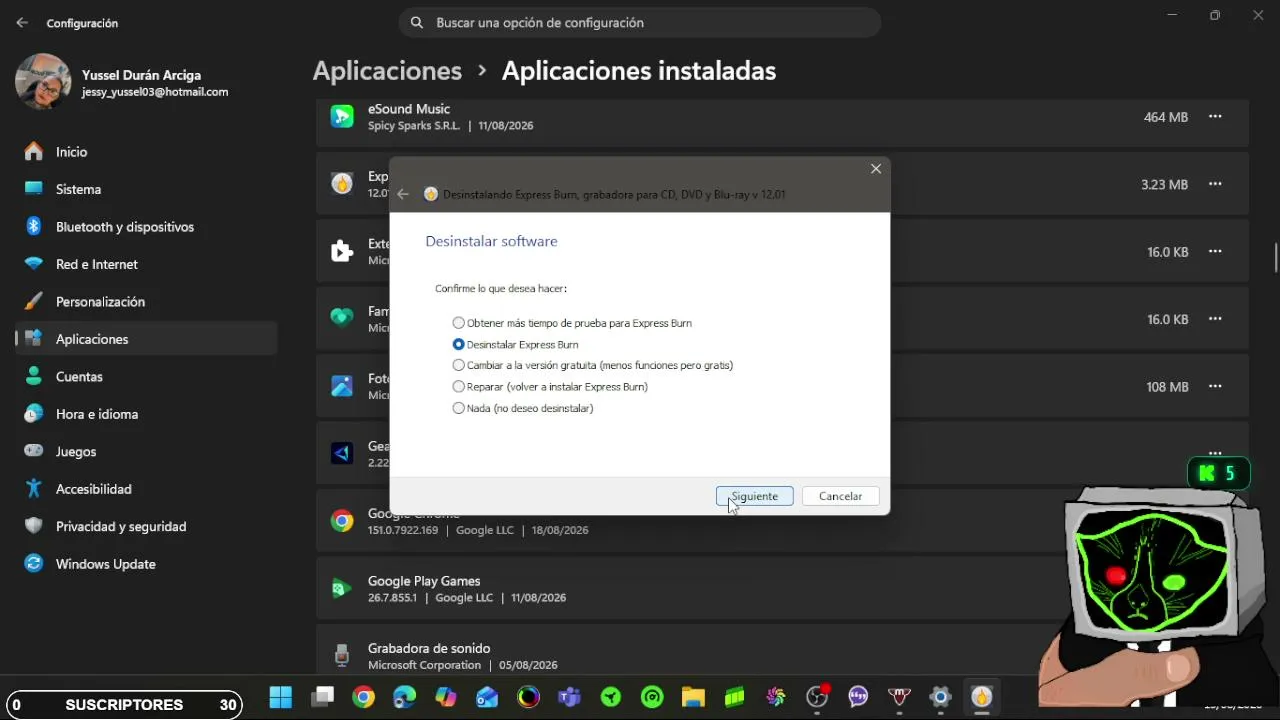Go back in the Configuración window
Viewport: 1280px width, 720px height.
tap(22, 22)
